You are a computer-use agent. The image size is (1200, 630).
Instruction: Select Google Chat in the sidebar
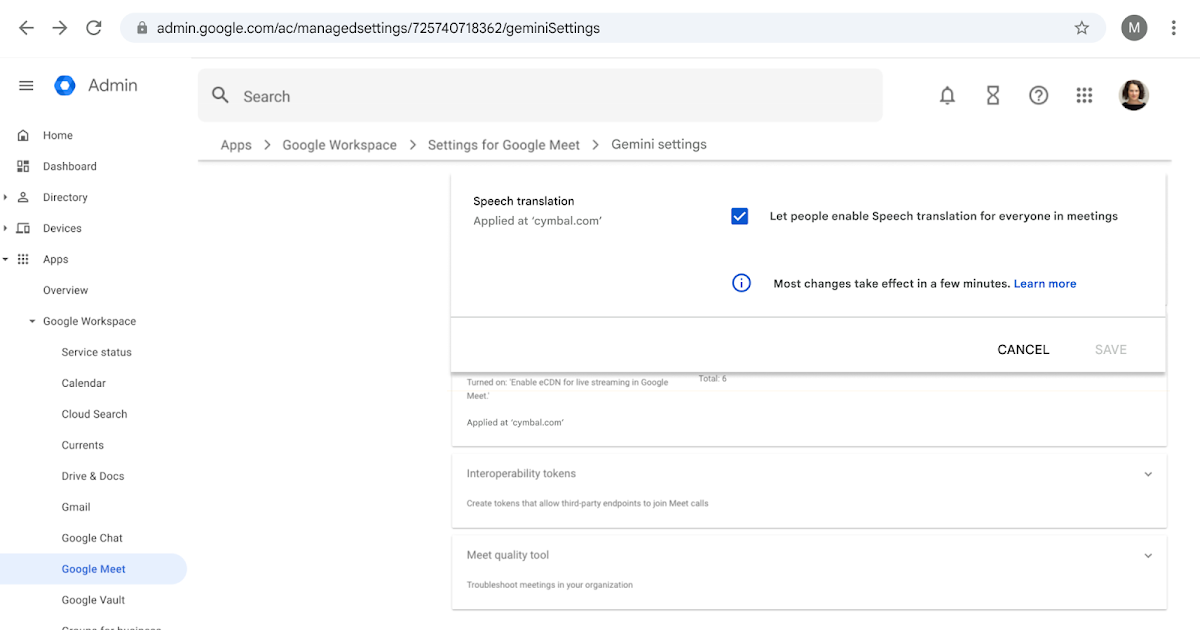[x=91, y=538]
